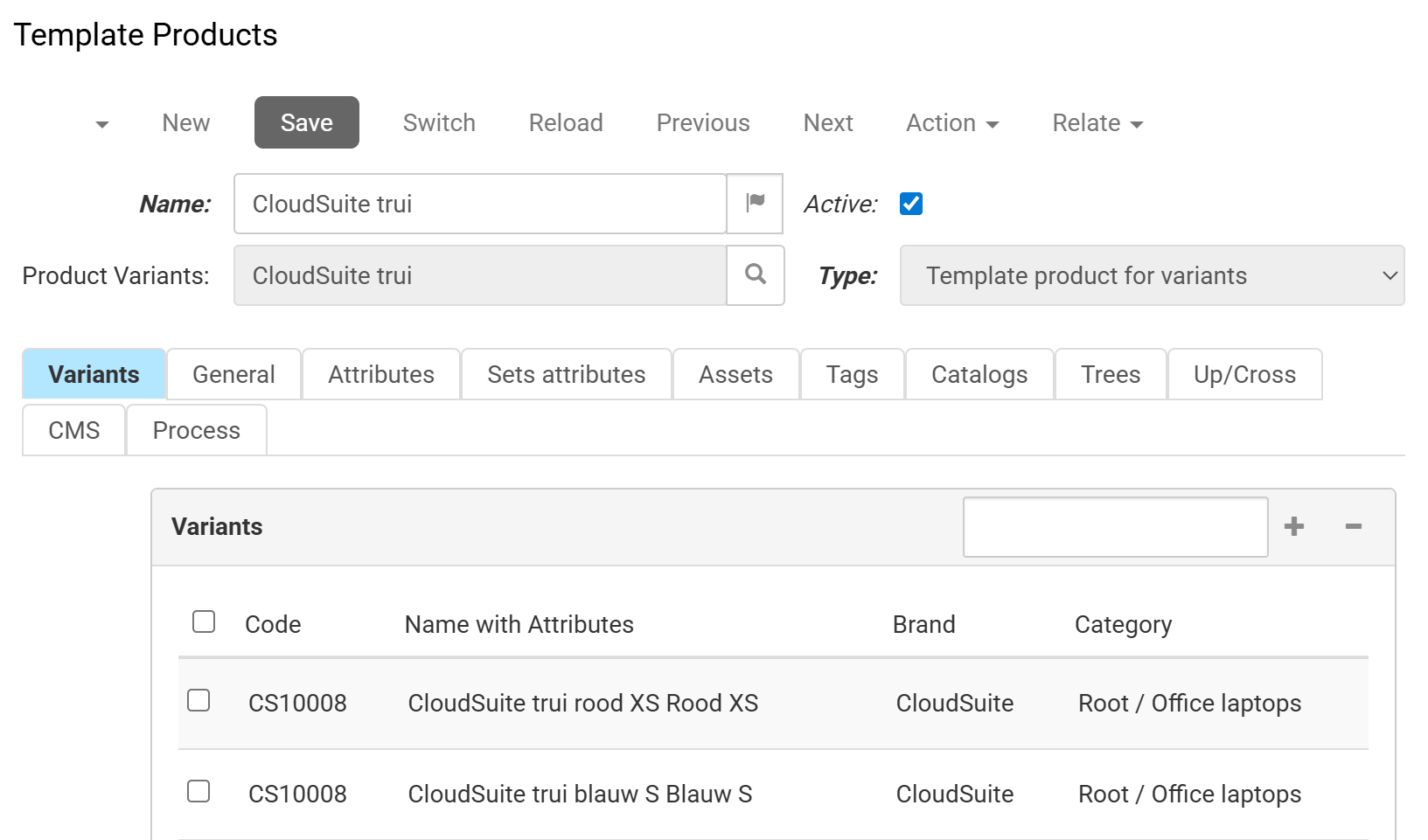This screenshot has height=840, width=1428.
Task: Expand the Relate dropdown menu
Action: (x=1097, y=123)
